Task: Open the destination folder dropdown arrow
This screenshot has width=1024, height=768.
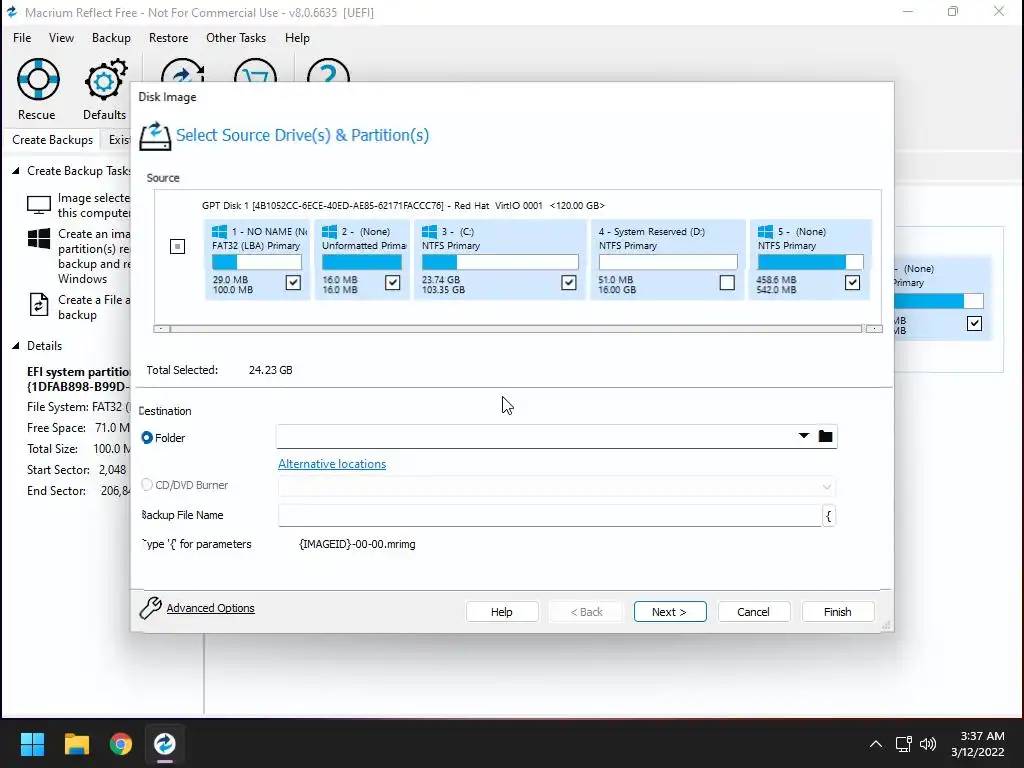Action: pos(804,436)
